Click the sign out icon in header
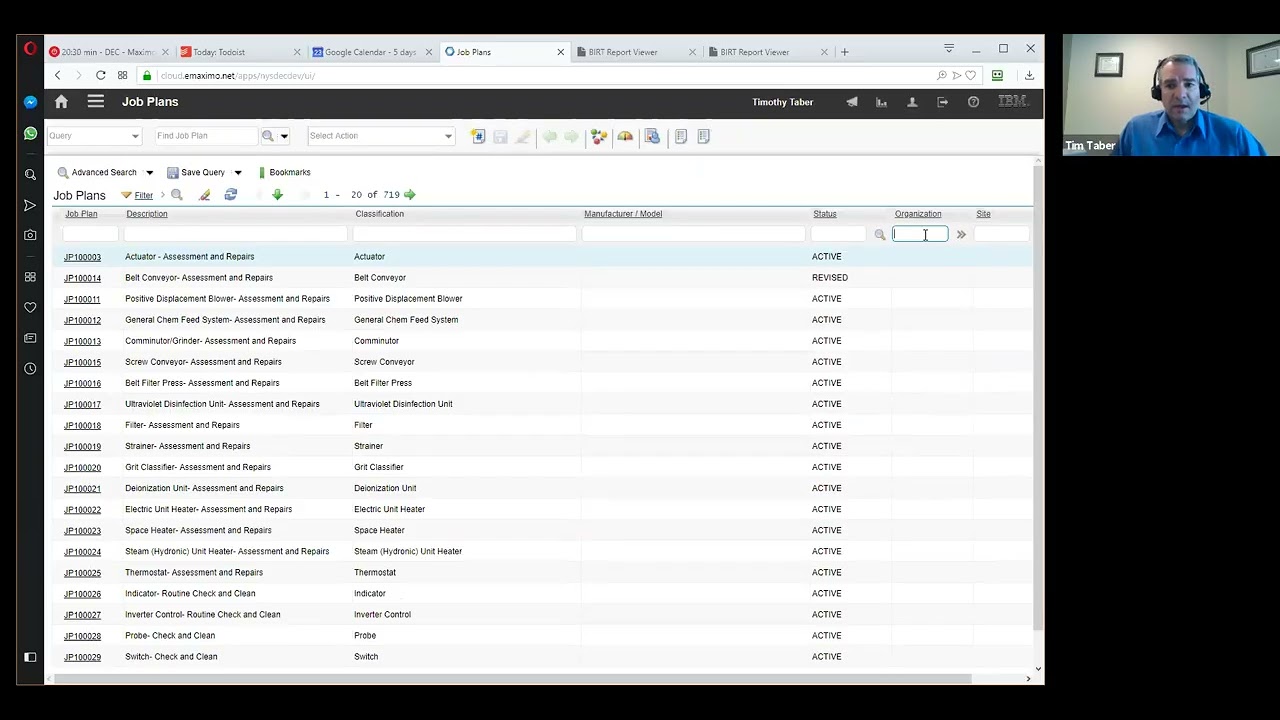This screenshot has height=720, width=1280. pos(942,102)
